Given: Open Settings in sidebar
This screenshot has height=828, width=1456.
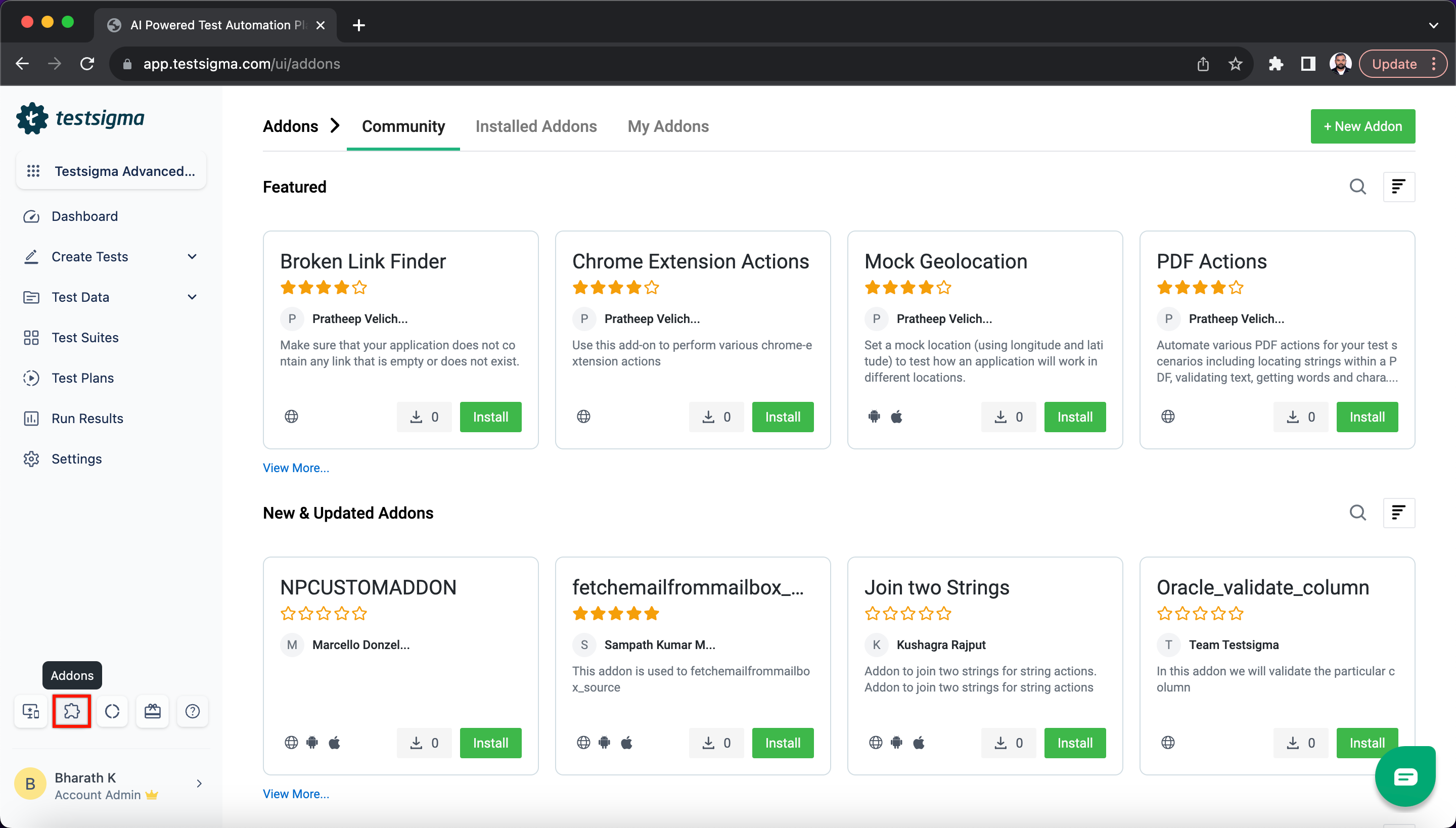Looking at the screenshot, I should coord(76,458).
